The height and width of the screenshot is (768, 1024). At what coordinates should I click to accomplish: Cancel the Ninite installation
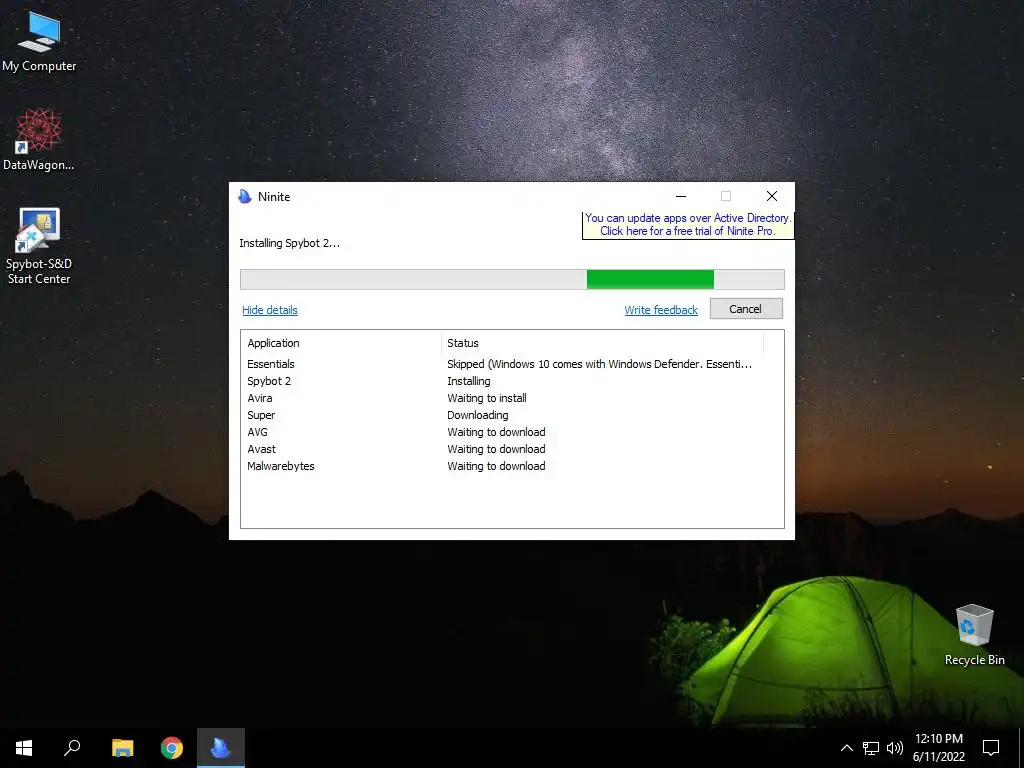(x=746, y=309)
